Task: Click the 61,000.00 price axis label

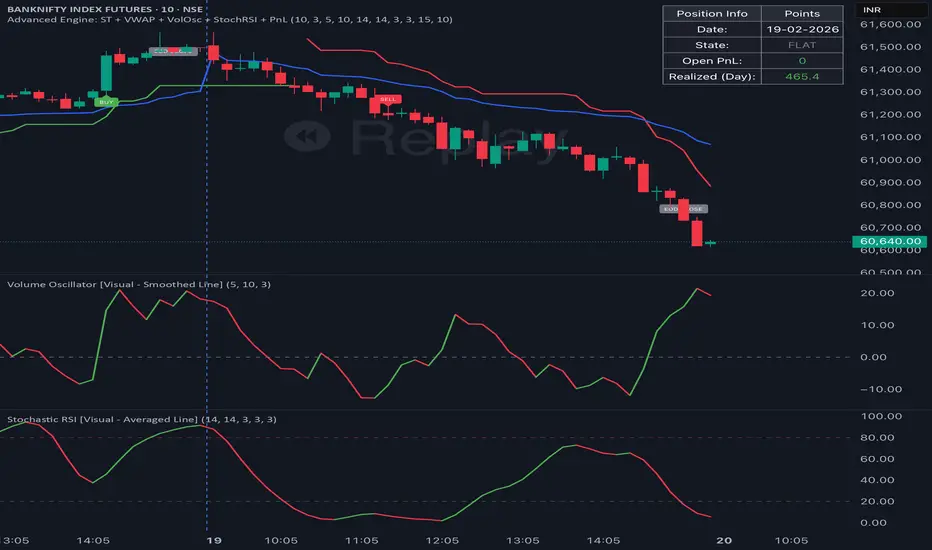Action: pos(890,160)
